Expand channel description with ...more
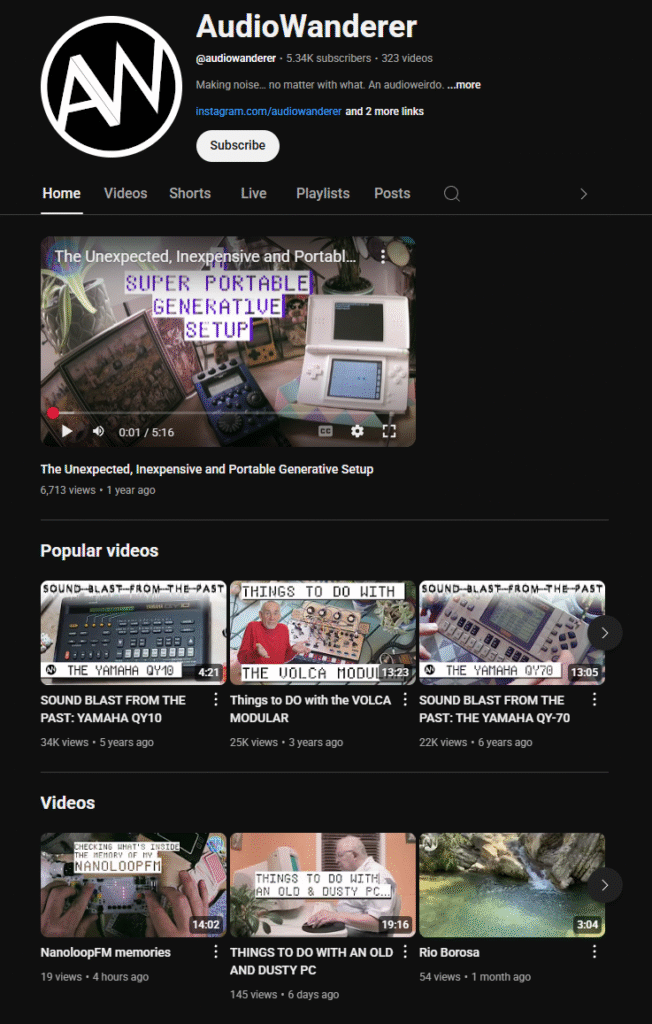This screenshot has height=1024, width=652. 464,85
